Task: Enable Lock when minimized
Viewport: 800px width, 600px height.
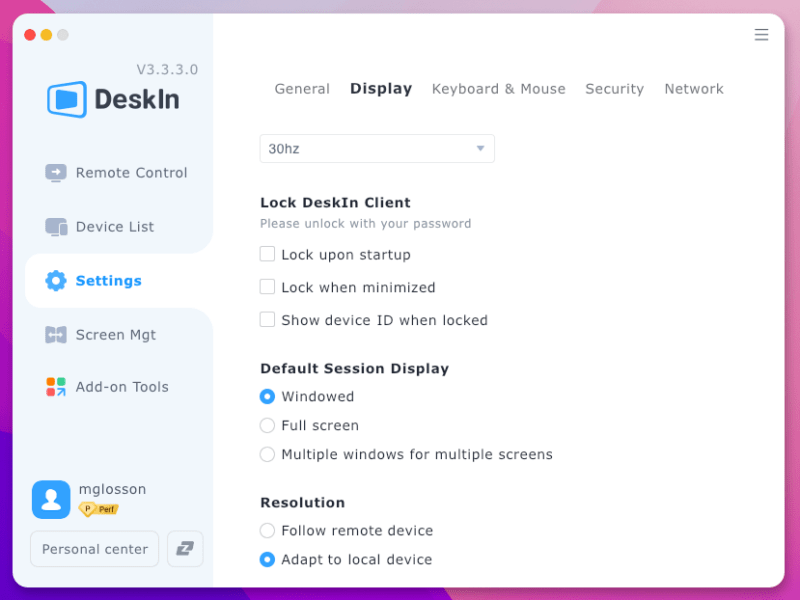Action: point(267,287)
